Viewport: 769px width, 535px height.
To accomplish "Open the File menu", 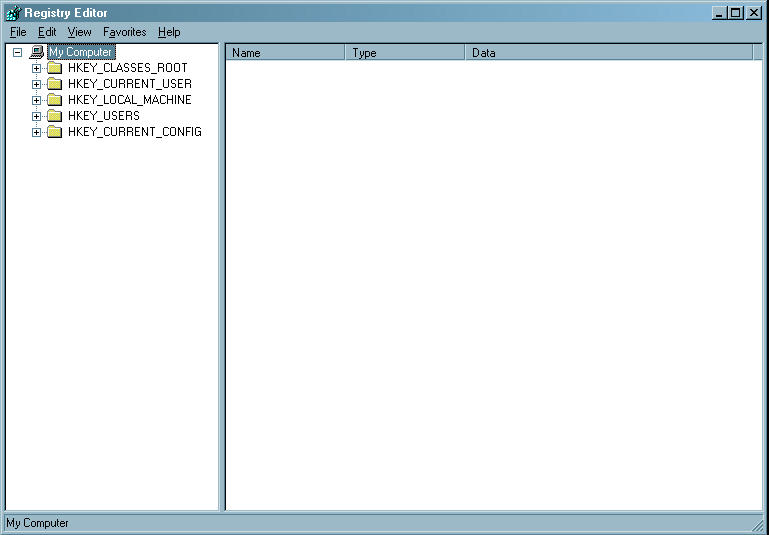I will pos(18,32).
